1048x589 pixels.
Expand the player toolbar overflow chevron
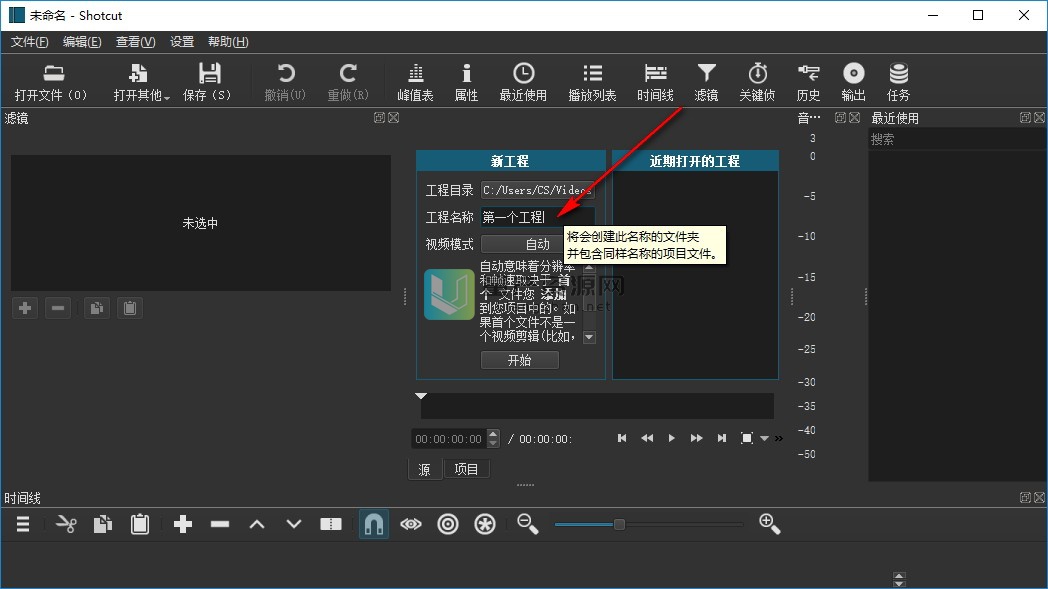click(779, 439)
